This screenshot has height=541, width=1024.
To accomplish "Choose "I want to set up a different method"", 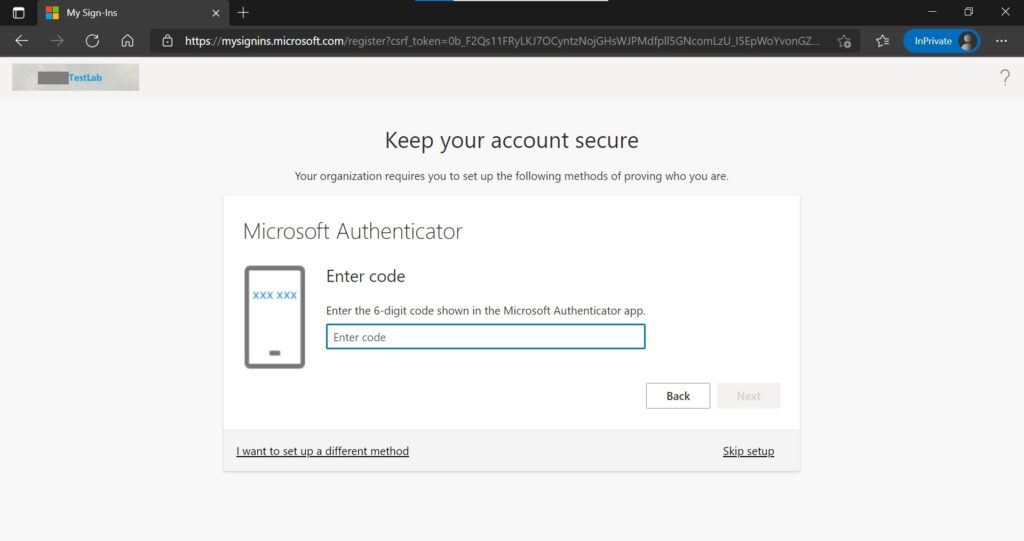I will pos(322,451).
